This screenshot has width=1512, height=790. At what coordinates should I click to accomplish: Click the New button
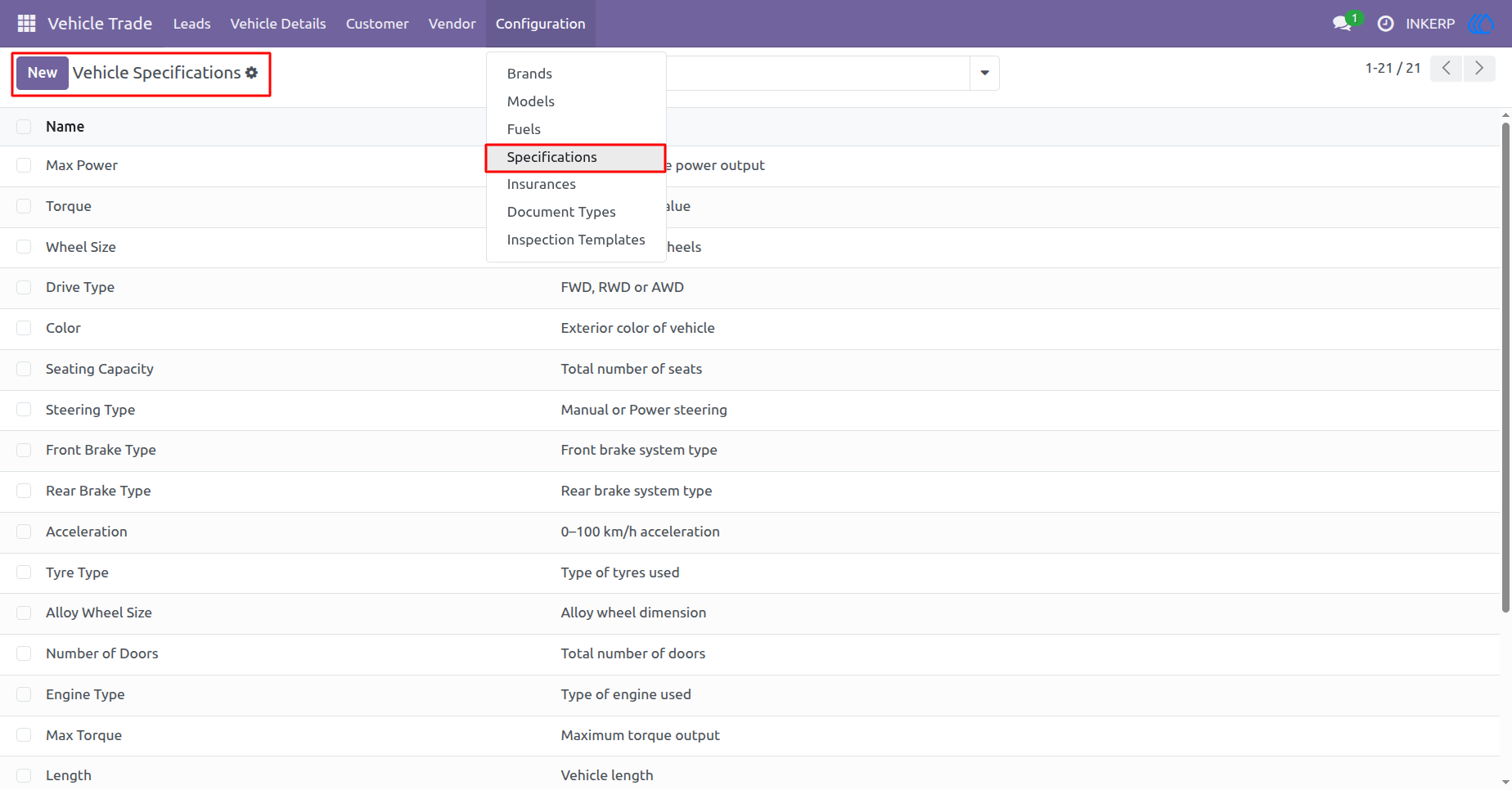tap(43, 73)
